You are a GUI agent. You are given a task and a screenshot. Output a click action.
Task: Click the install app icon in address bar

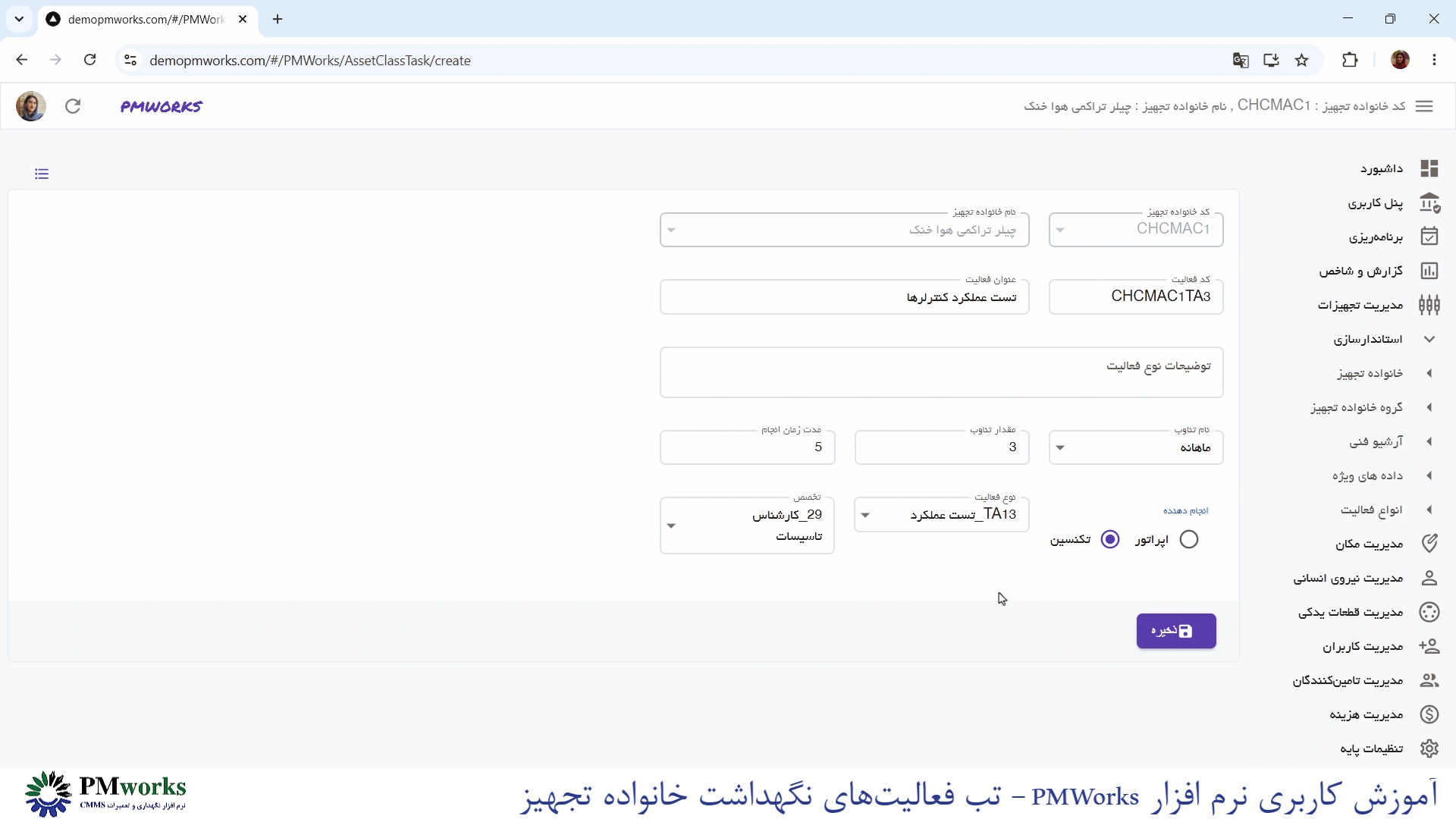coord(1272,60)
